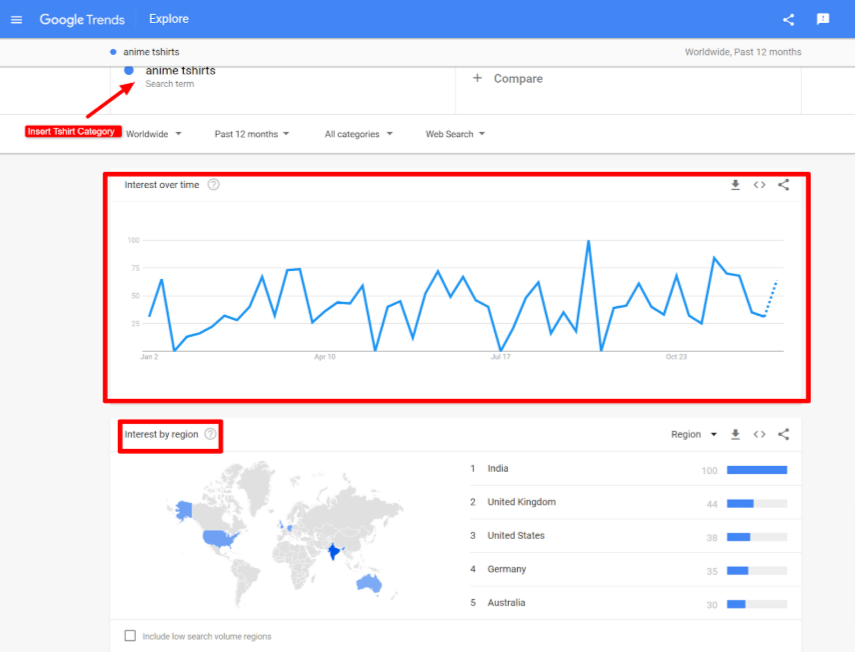Select India in the region list

pyautogui.click(x=498, y=469)
